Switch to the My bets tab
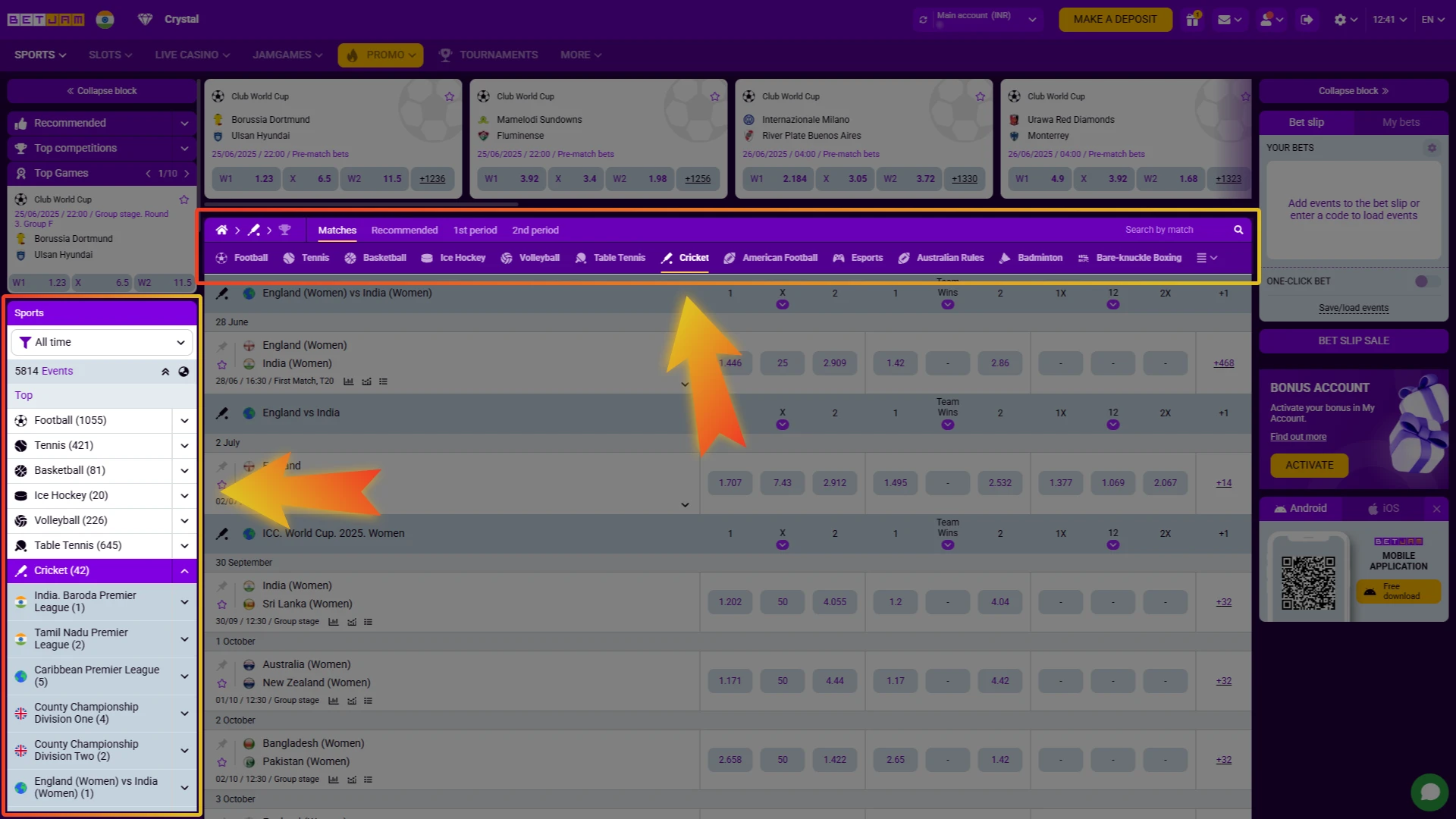1456x819 pixels. (1400, 122)
